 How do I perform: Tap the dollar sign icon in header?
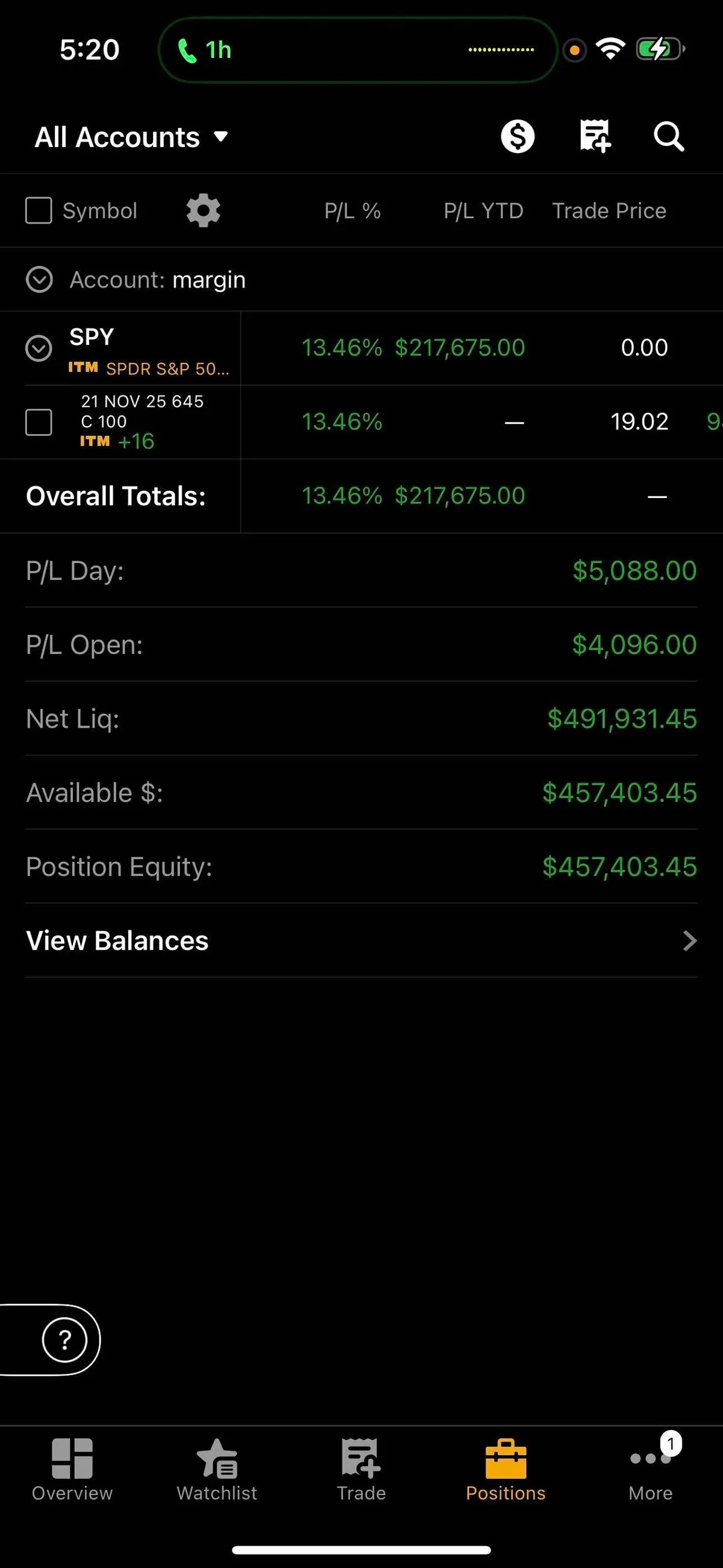(518, 136)
